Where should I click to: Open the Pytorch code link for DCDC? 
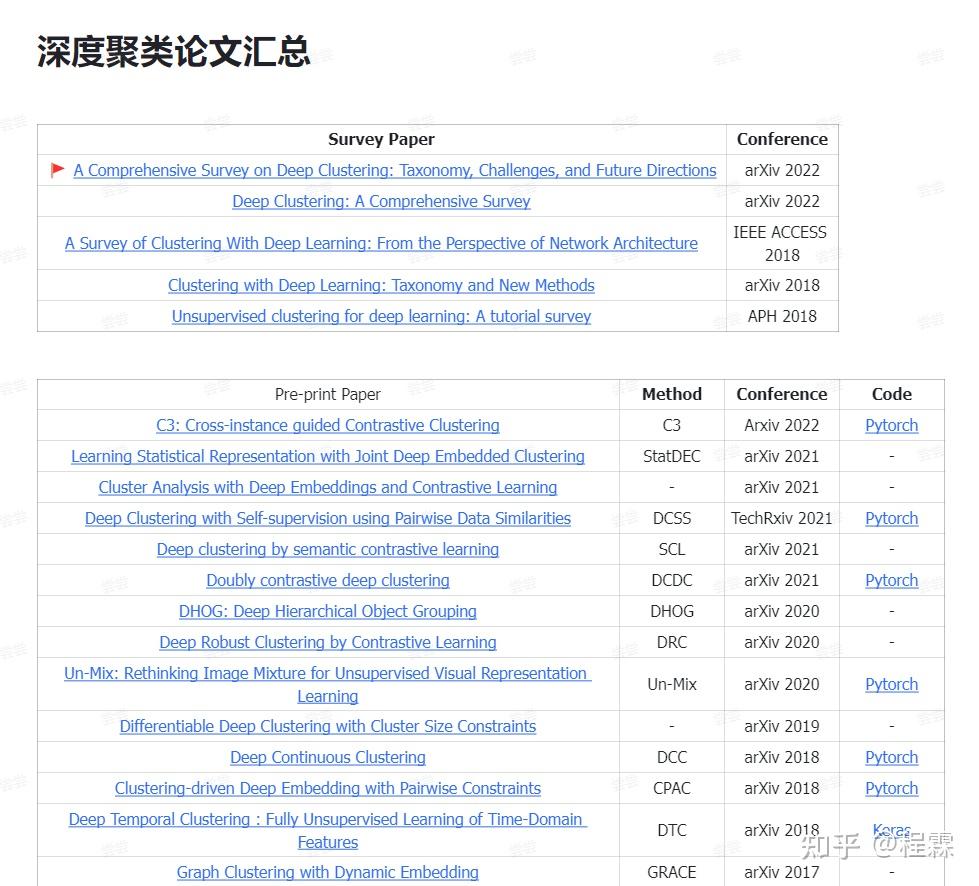892,581
